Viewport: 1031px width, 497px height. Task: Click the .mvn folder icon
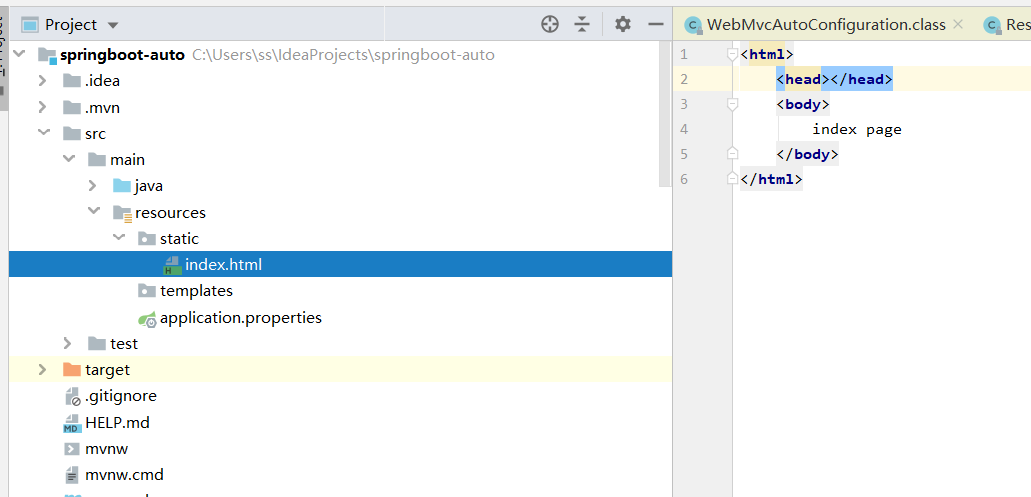(x=72, y=107)
